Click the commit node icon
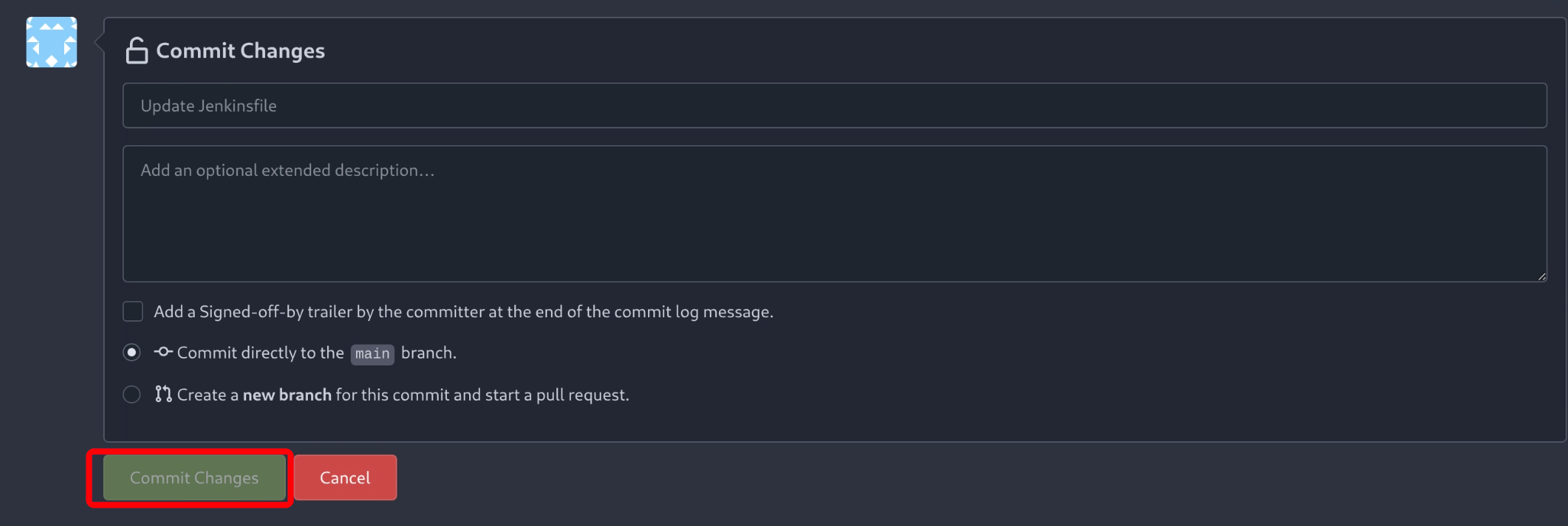This screenshot has height=526, width=1568. (163, 352)
